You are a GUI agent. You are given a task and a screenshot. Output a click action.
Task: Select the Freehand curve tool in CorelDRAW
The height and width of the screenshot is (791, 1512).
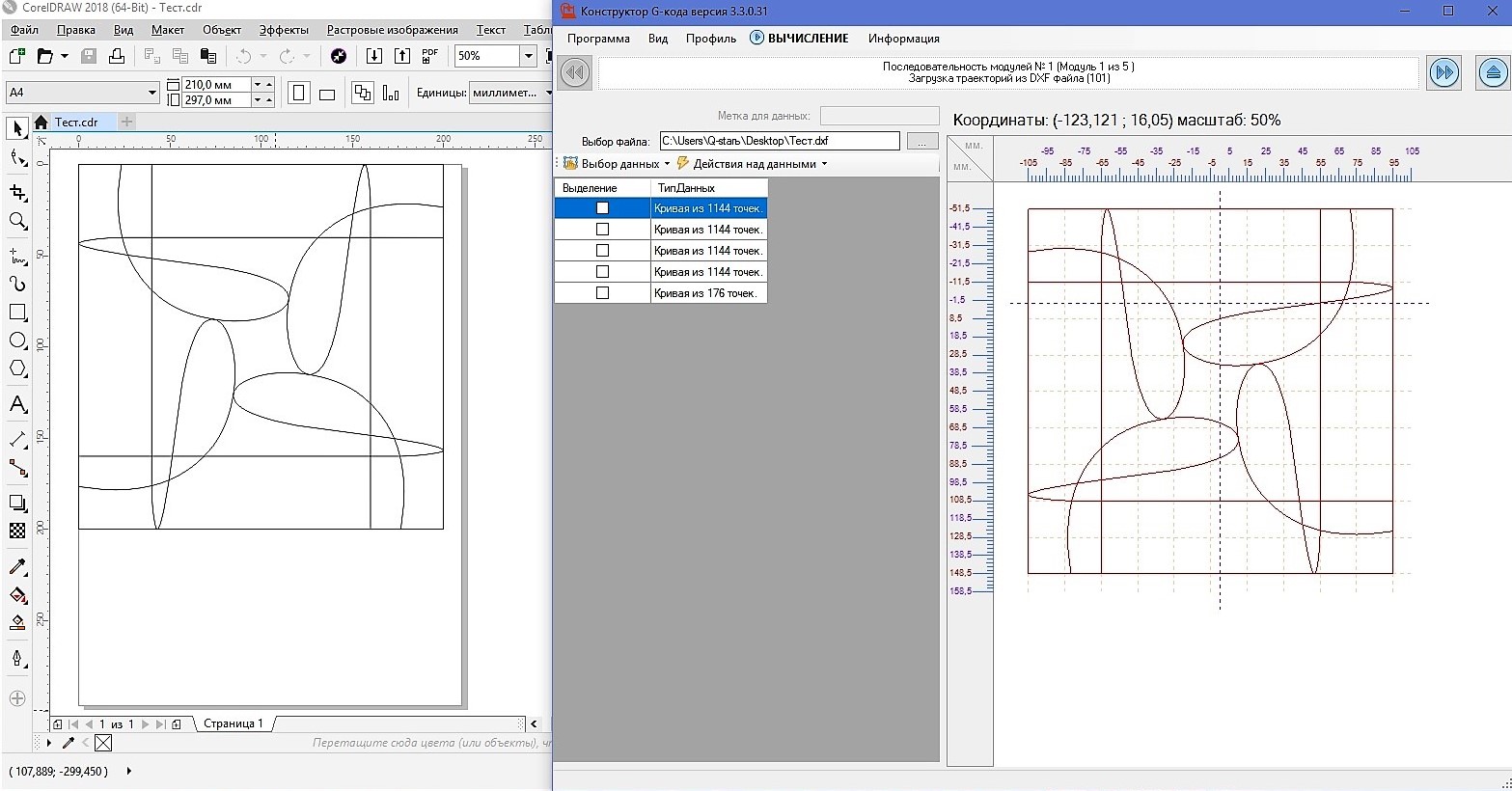click(x=17, y=256)
